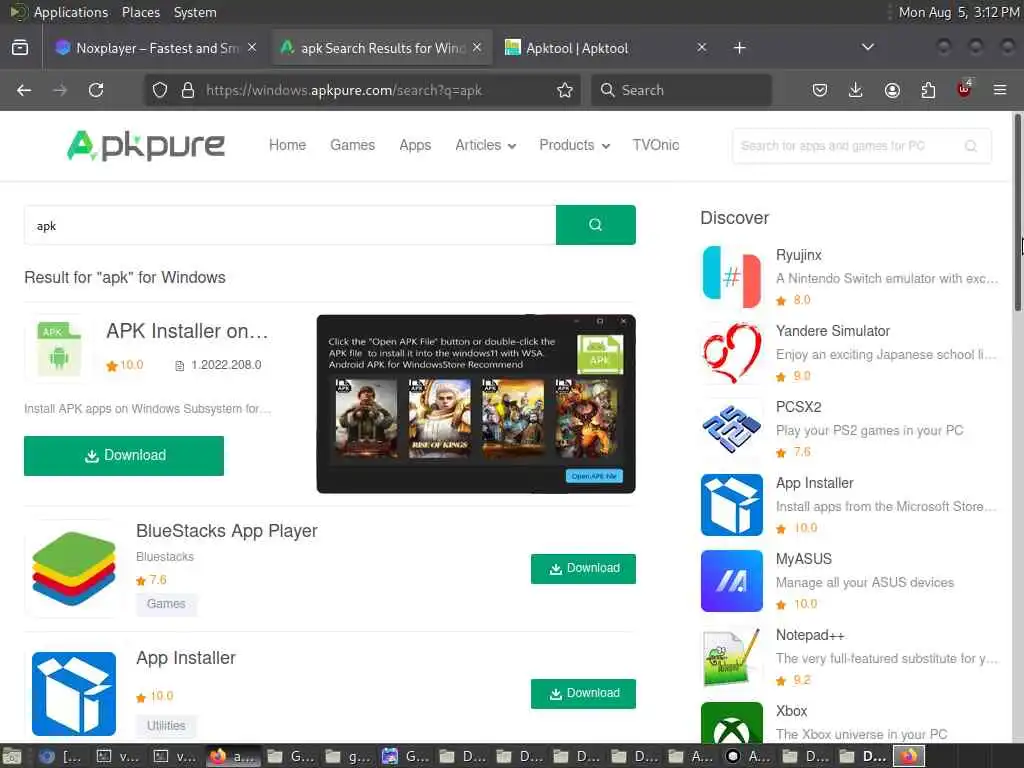Open the Notepad++ app icon

pos(731,657)
